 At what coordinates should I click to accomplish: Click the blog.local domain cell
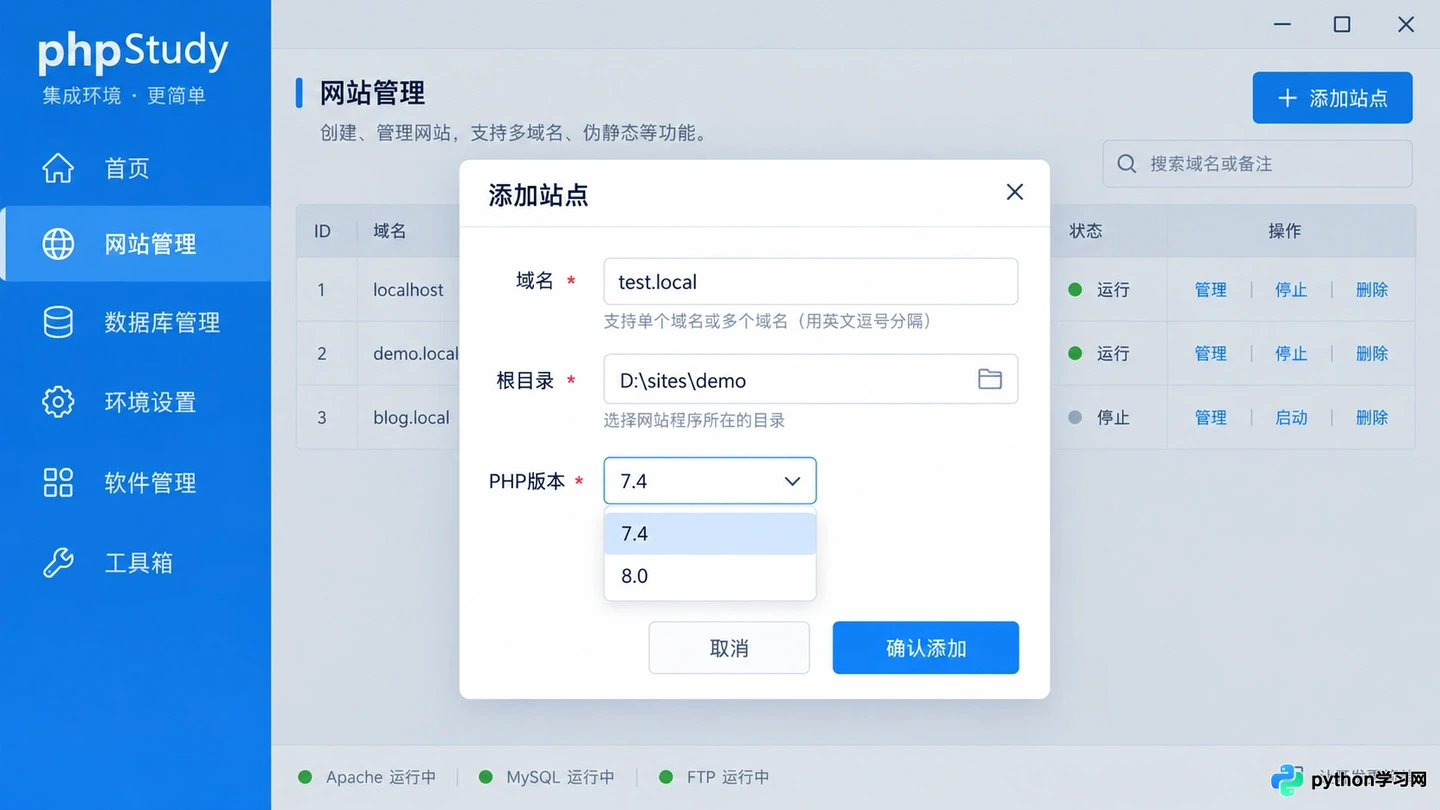[411, 418]
